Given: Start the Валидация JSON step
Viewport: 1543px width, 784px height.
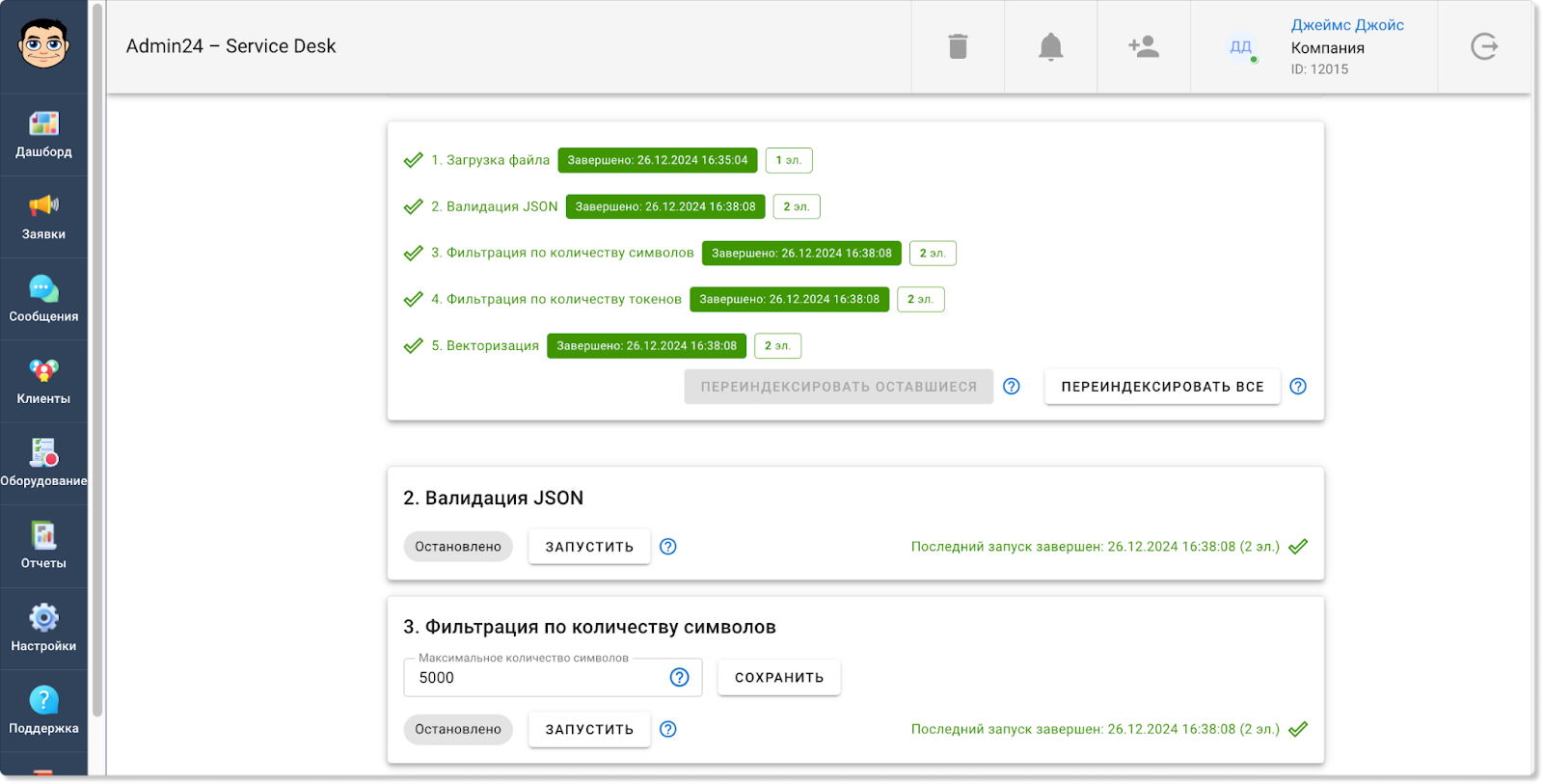Looking at the screenshot, I should point(589,547).
